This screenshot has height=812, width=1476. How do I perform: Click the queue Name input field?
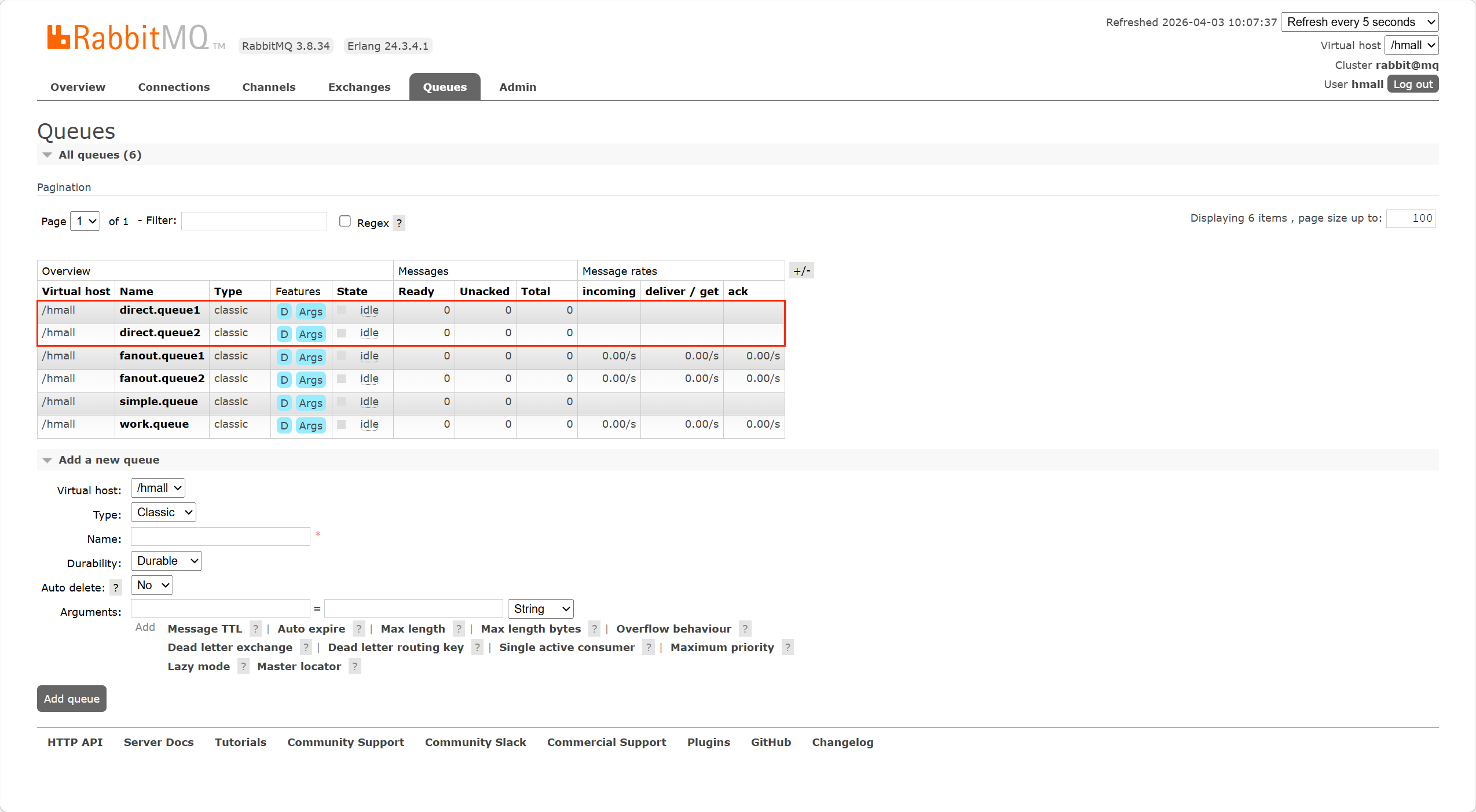click(x=220, y=537)
